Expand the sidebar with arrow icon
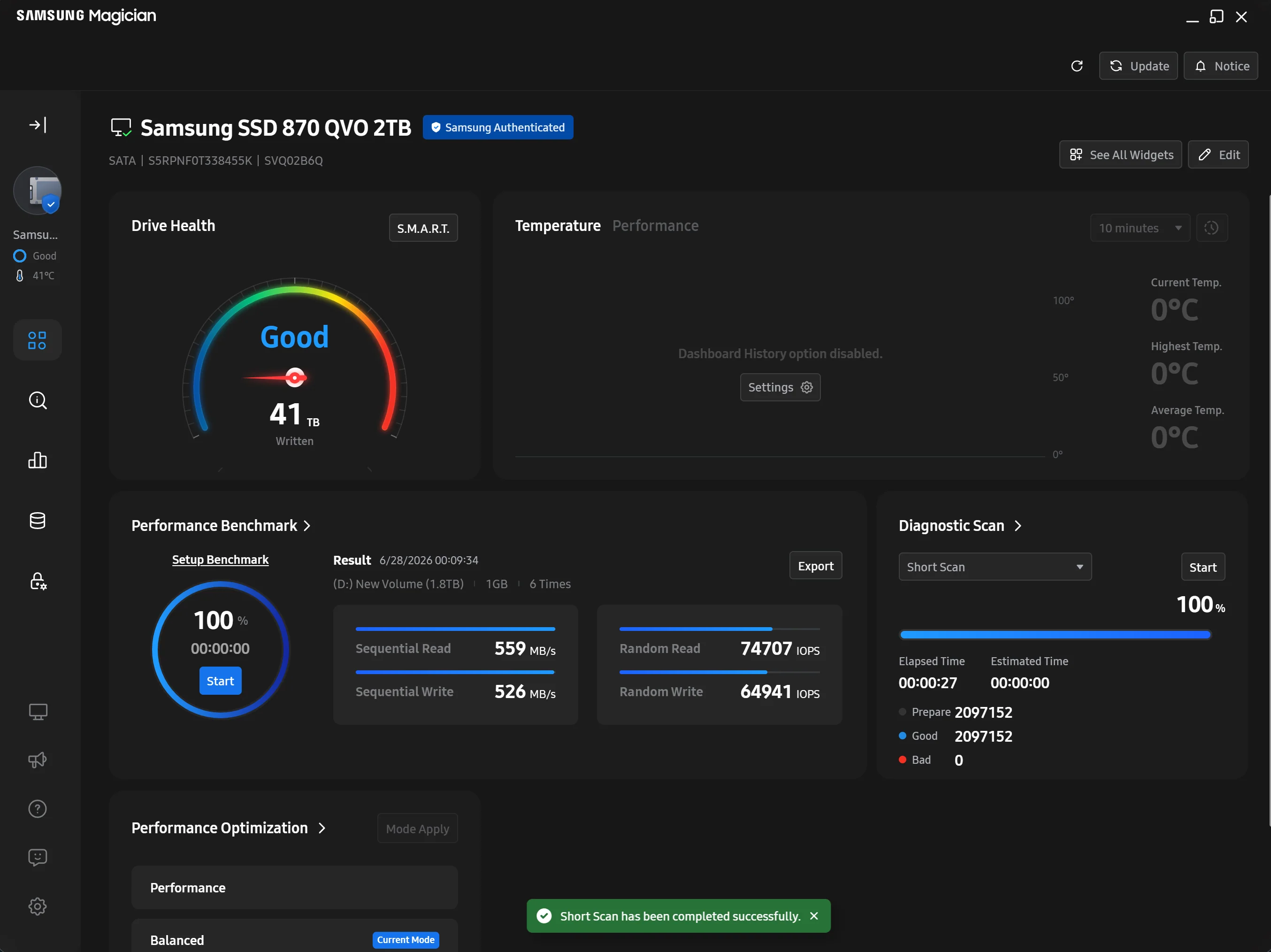Viewport: 1271px width, 952px height. [38, 125]
